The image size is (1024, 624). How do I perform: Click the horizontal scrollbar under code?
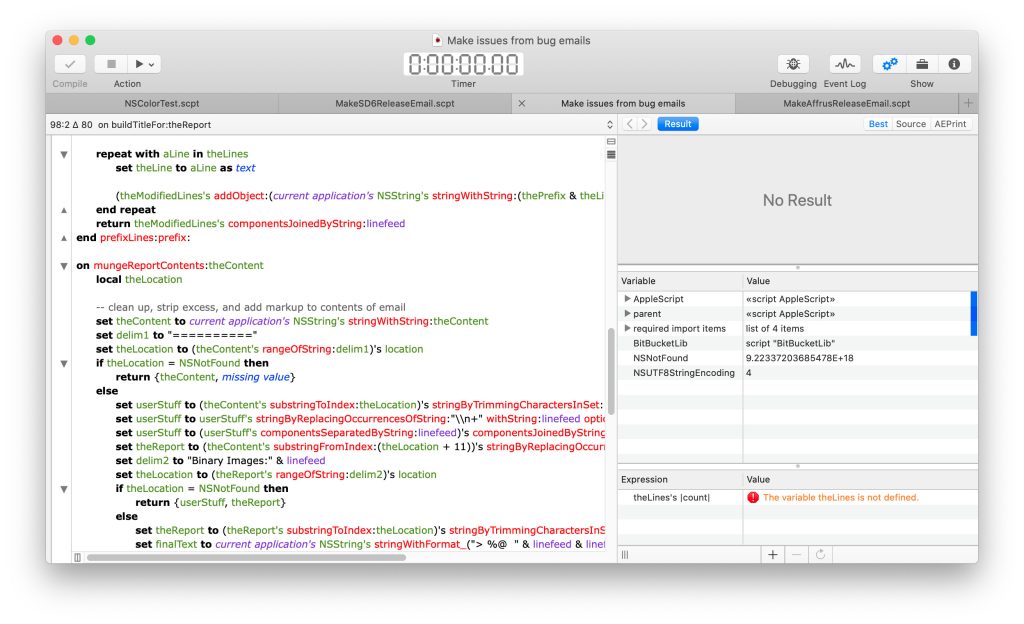pyautogui.click(x=245, y=557)
